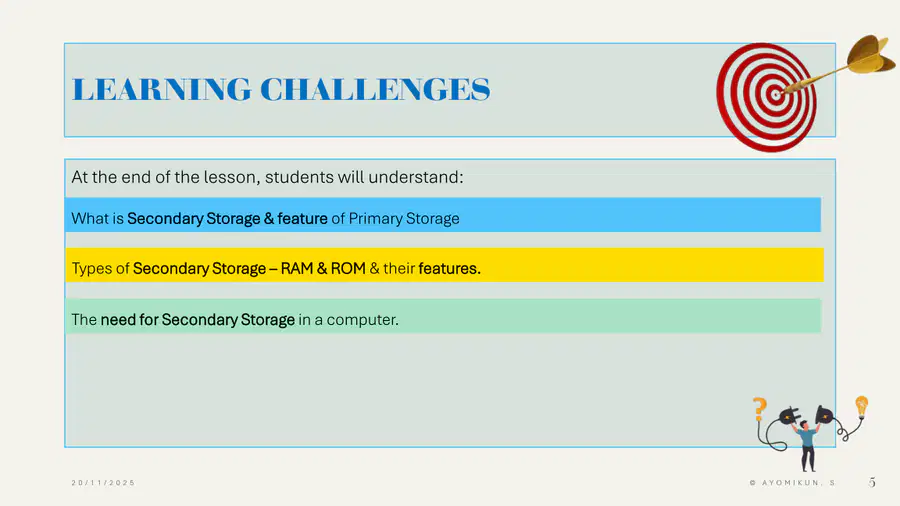The image size is (900, 506).
Task: Click the lightbulb illustration
Action: click(x=862, y=406)
